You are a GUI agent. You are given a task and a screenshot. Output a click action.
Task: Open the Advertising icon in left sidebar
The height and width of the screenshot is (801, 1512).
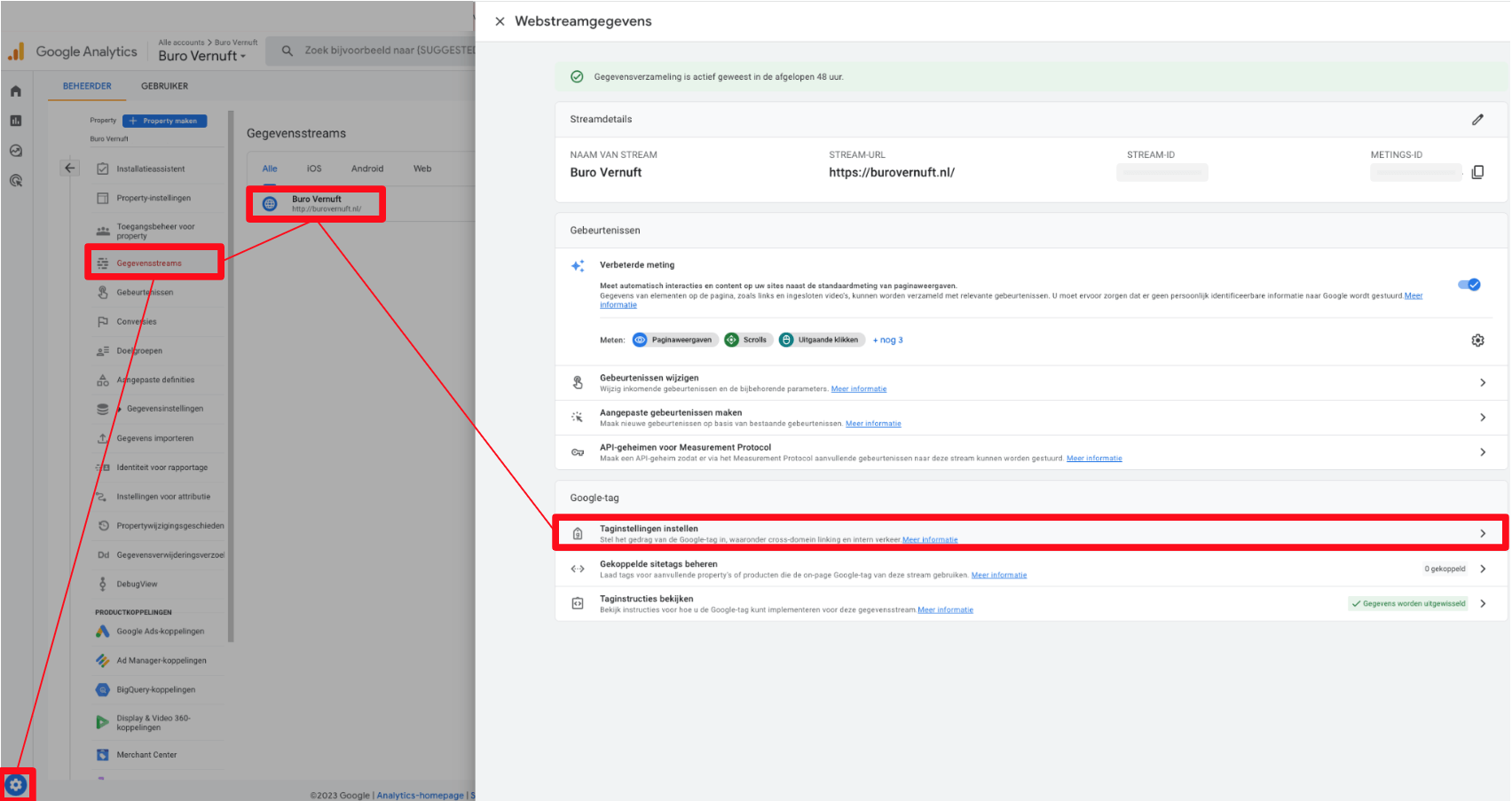pyautogui.click(x=16, y=181)
